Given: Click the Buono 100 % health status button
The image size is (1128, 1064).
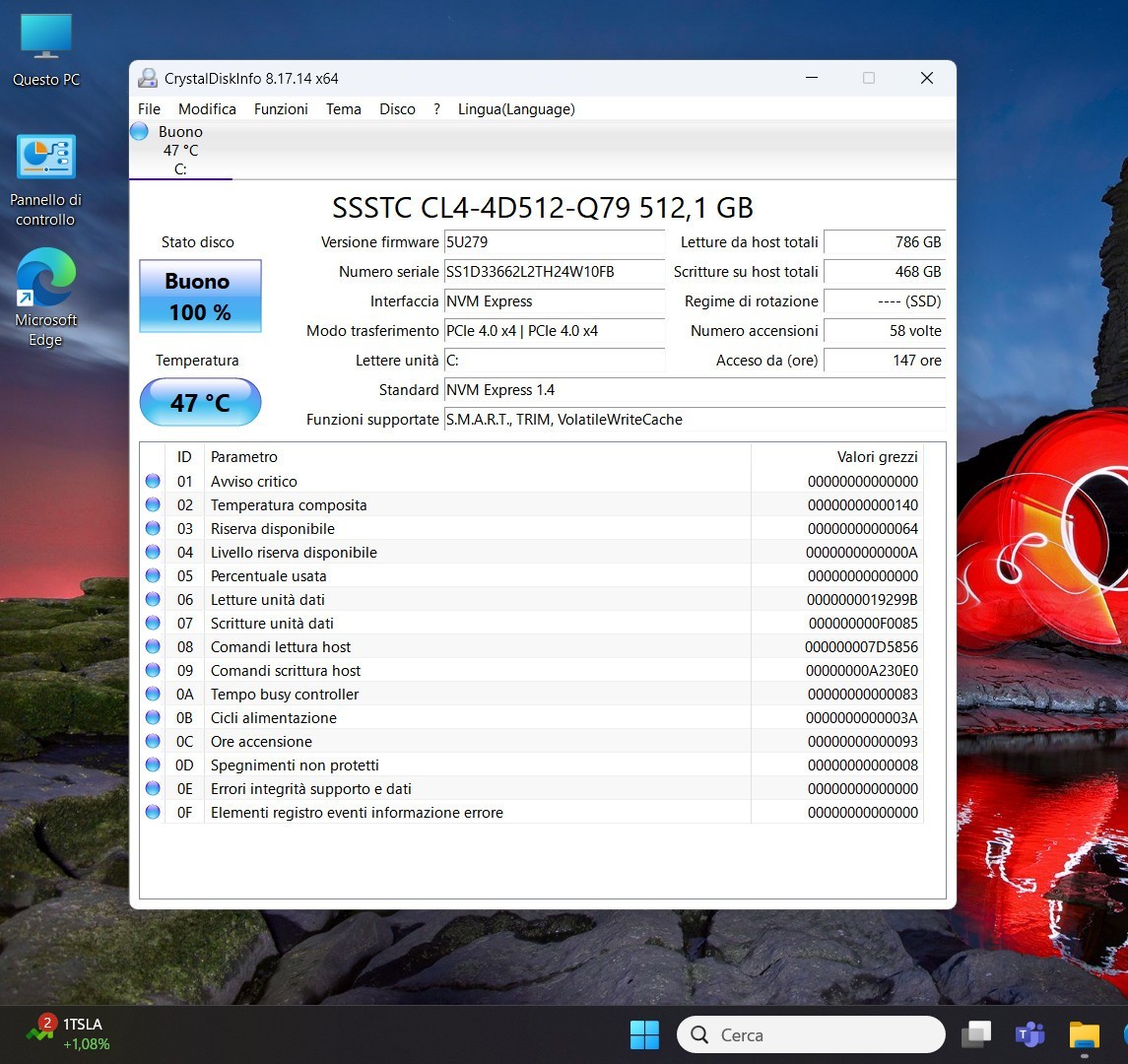Looking at the screenshot, I should click(x=200, y=296).
